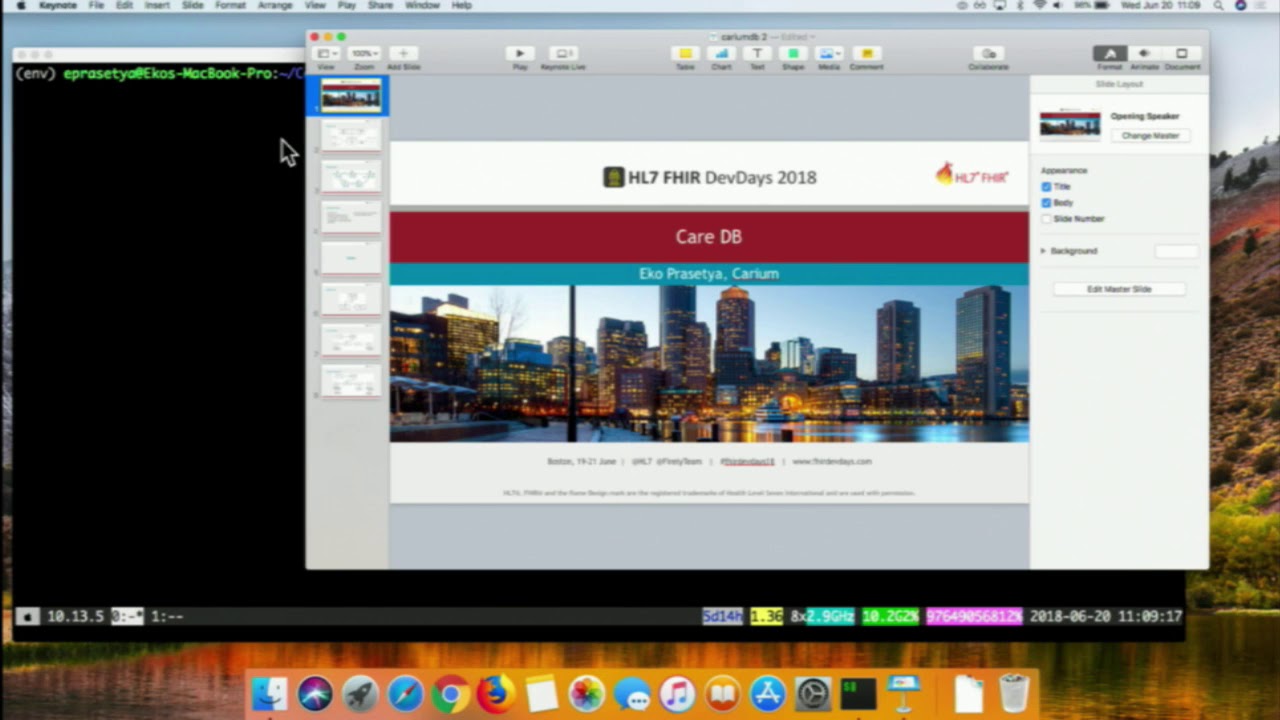Open Launchpad rocket icon in Dock
1280x720 pixels.
360,693
